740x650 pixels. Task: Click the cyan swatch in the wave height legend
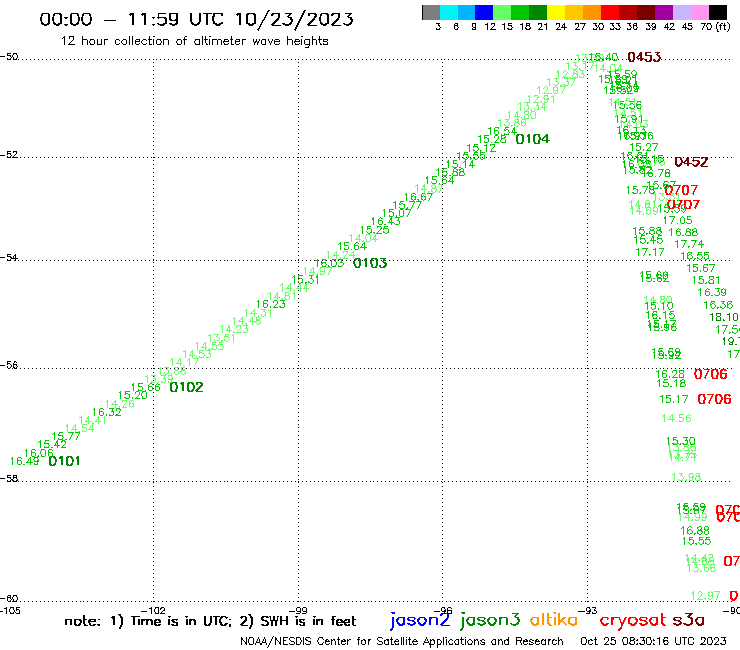(x=449, y=12)
